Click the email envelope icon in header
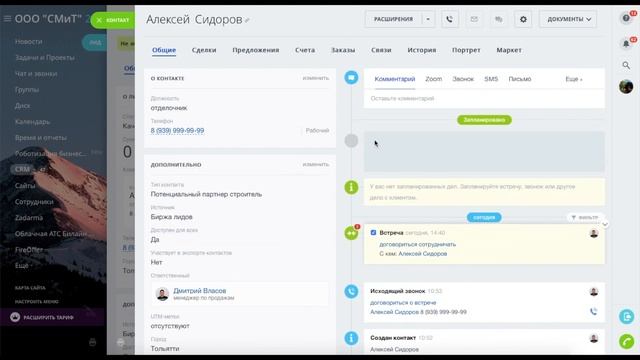Screen dimensions: 640x360 474,19
